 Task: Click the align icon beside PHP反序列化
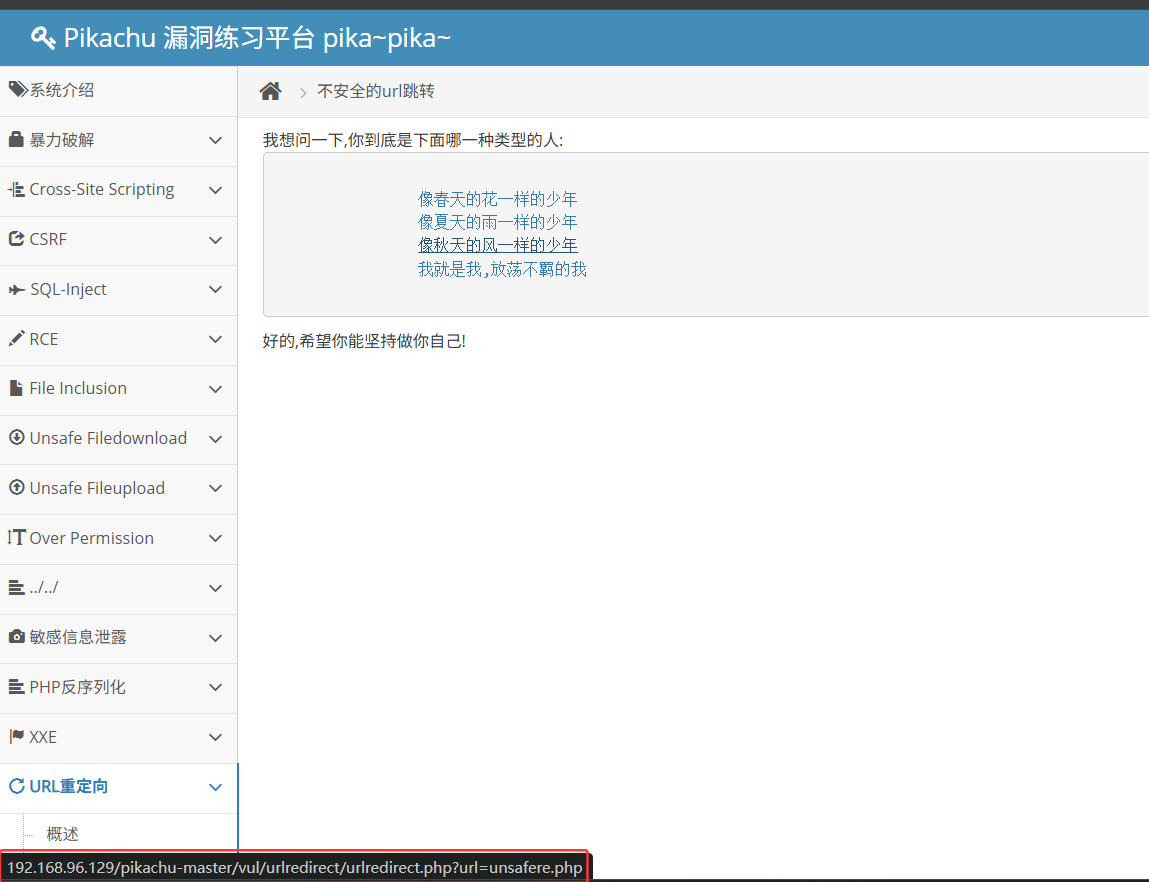pos(16,686)
